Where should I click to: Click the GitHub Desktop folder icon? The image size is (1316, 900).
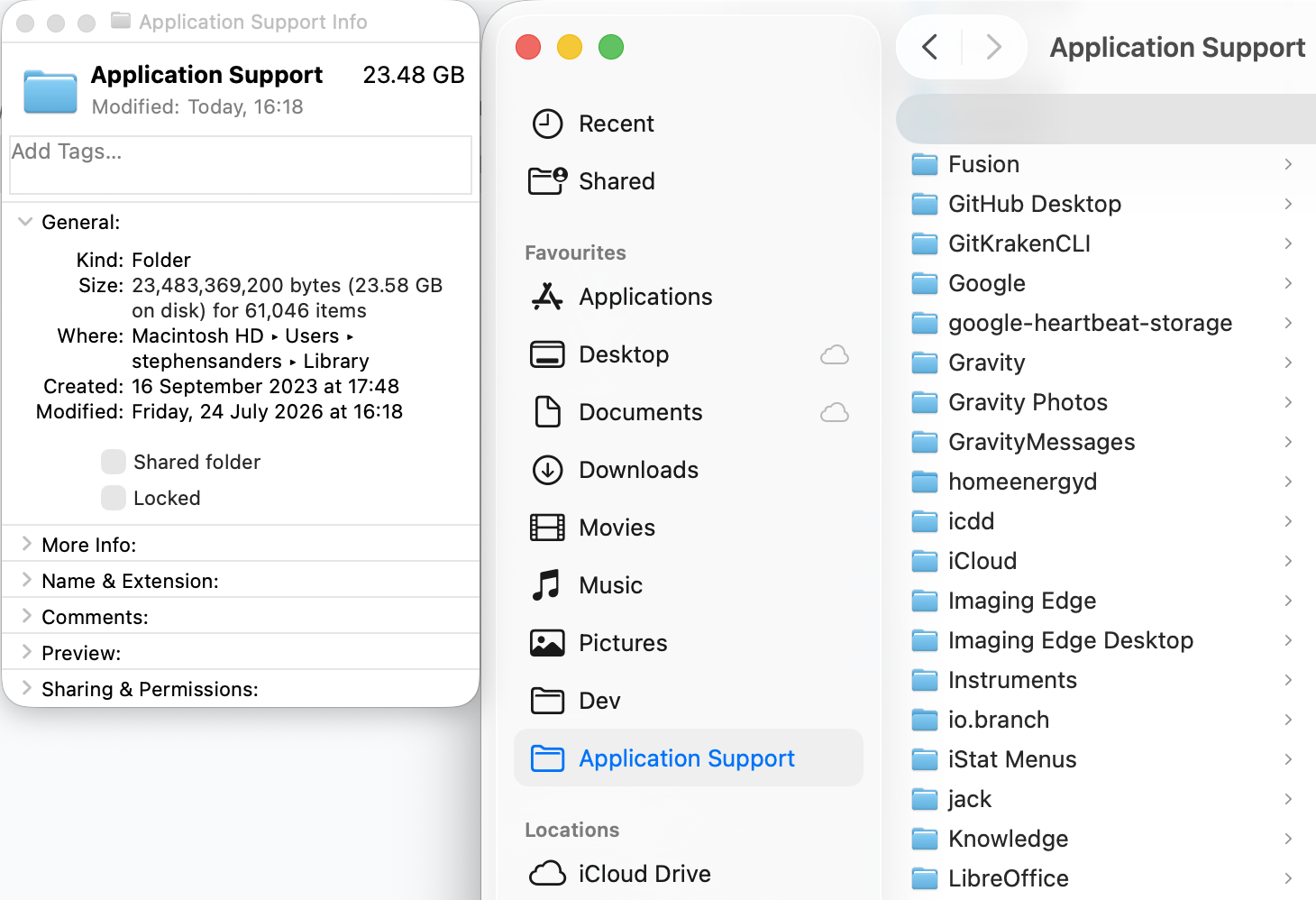[x=925, y=204]
